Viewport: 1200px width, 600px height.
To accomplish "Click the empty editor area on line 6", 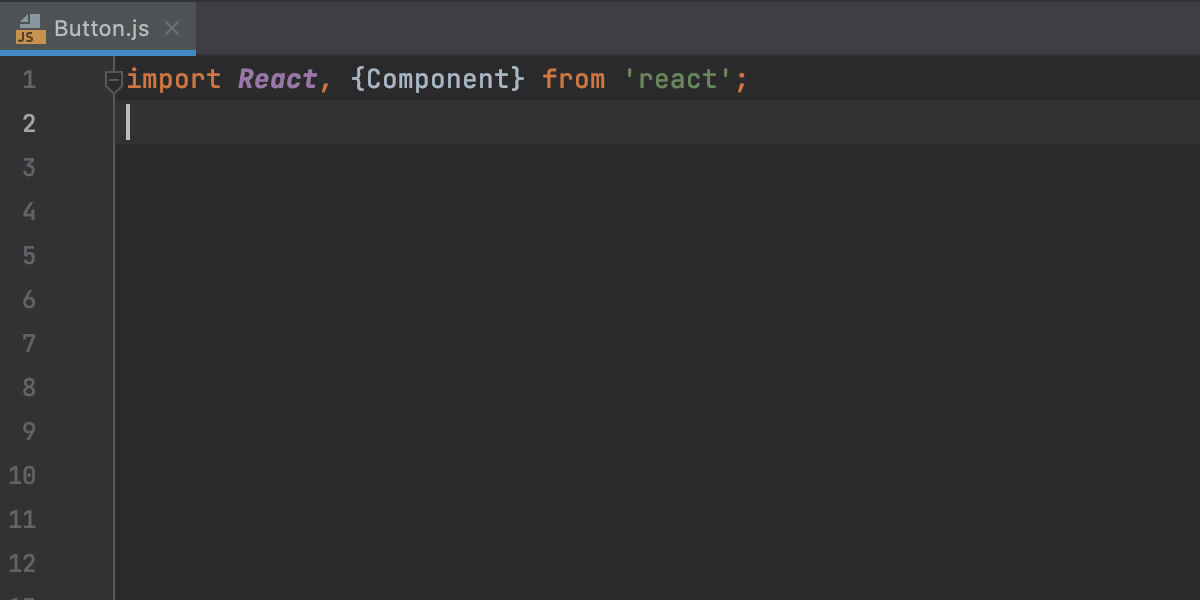I will tap(400, 299).
